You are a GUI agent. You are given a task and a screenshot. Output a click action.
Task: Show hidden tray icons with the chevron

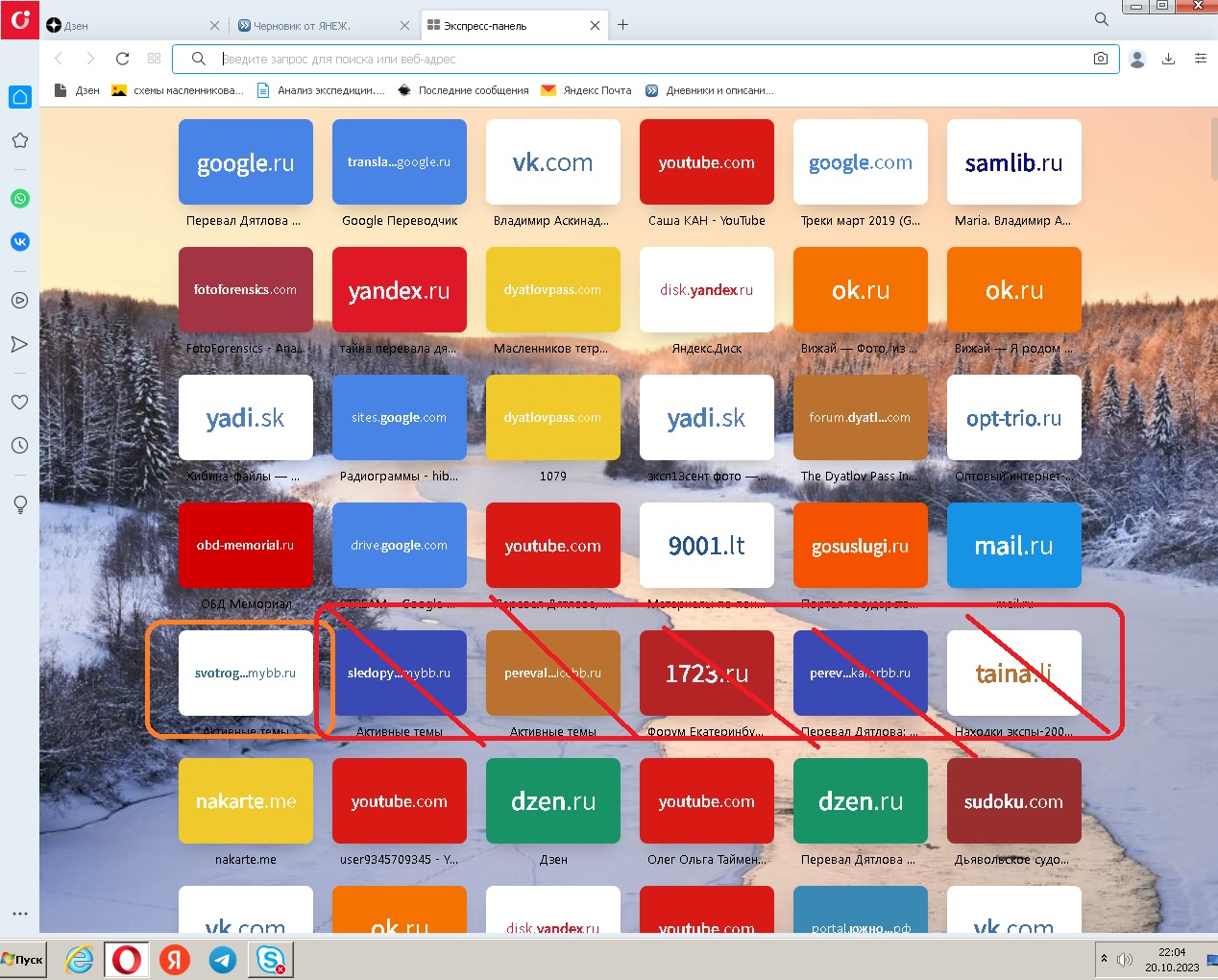1104,959
